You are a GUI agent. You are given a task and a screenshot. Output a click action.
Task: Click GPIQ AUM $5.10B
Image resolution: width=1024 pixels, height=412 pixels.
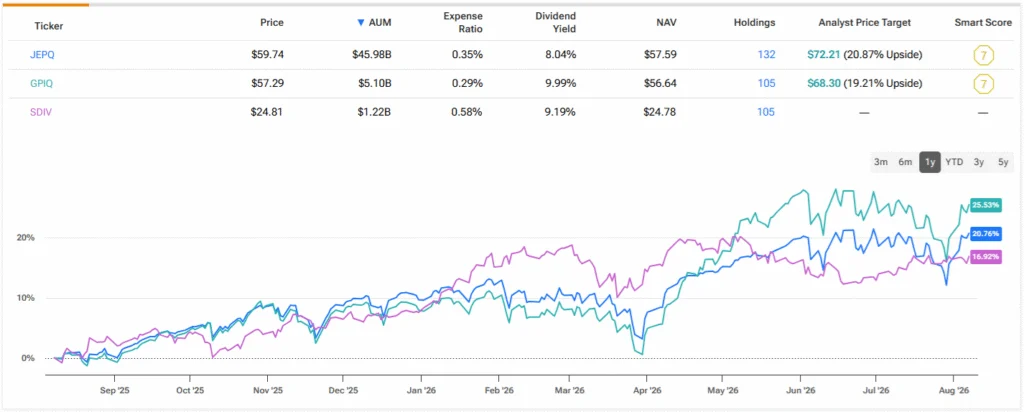tap(374, 84)
